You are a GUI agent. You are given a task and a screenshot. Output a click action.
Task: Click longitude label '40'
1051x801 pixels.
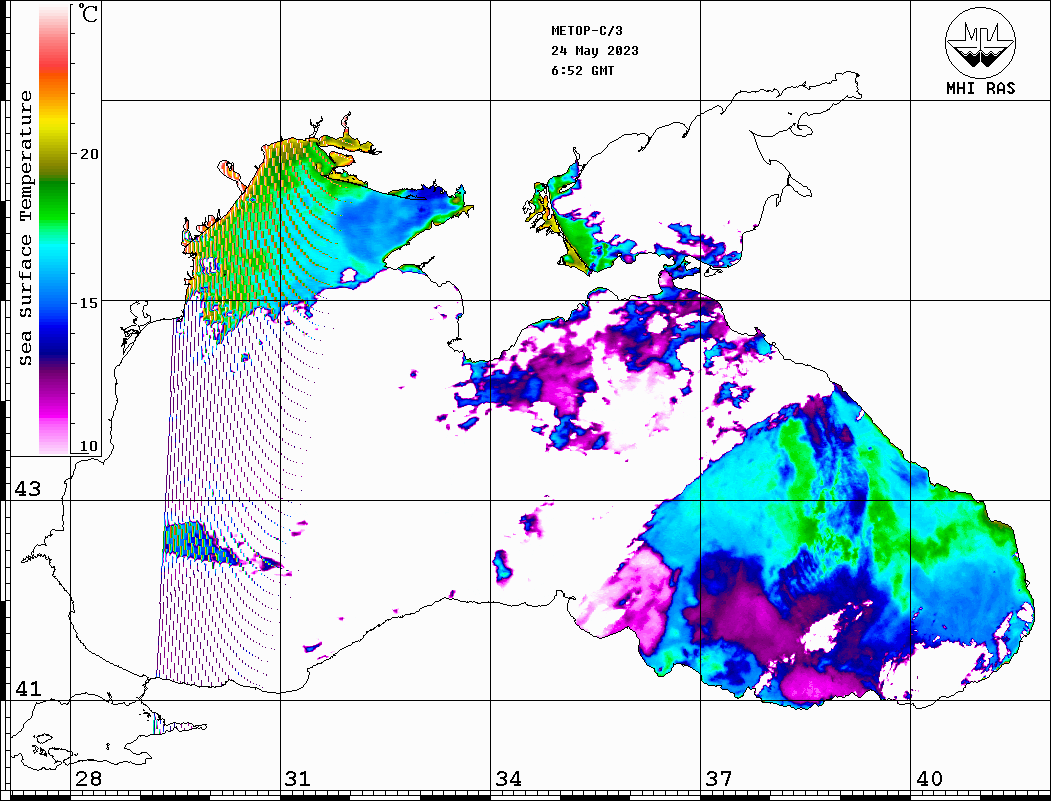(x=929, y=779)
